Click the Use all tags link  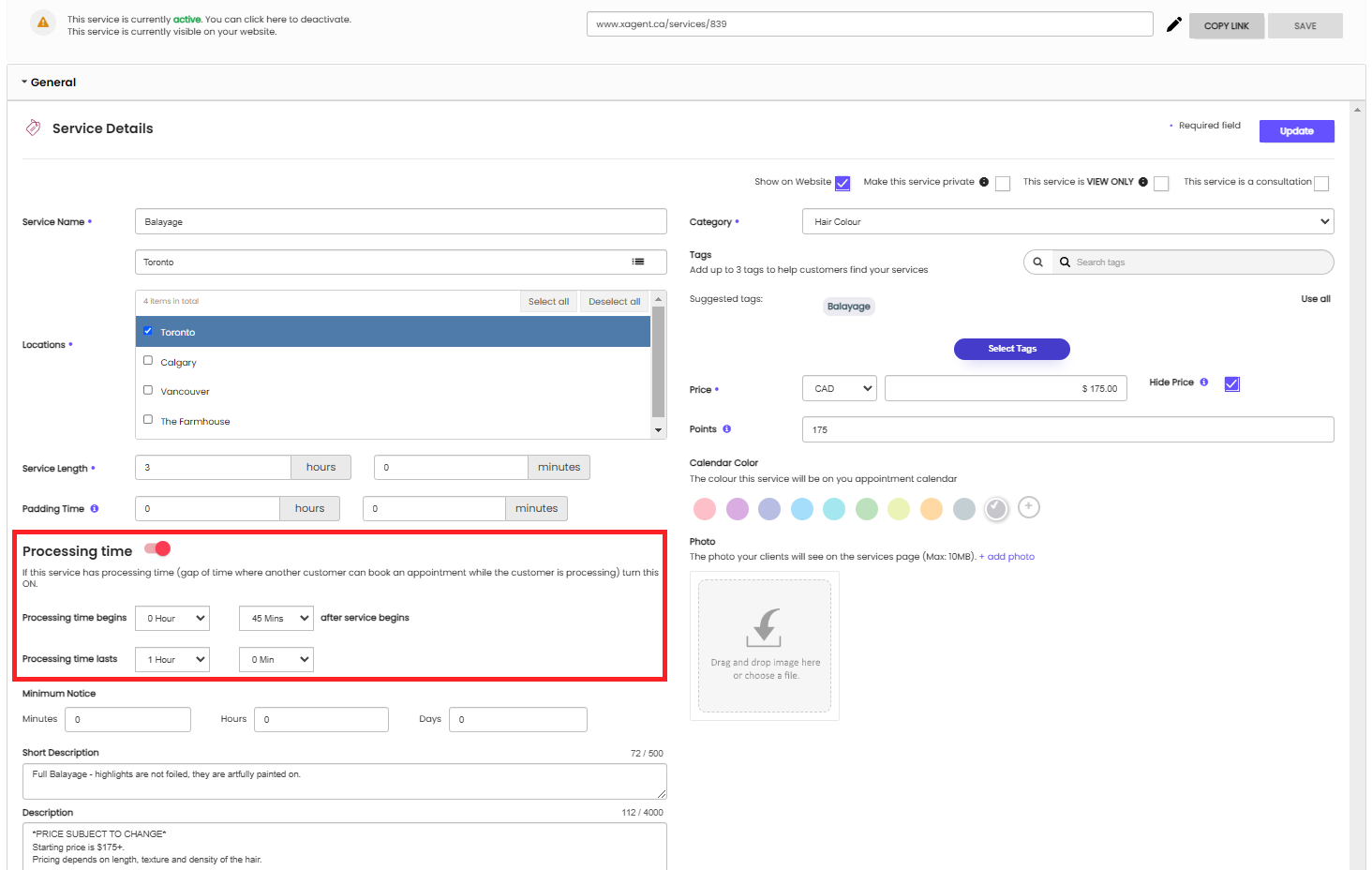(1316, 299)
